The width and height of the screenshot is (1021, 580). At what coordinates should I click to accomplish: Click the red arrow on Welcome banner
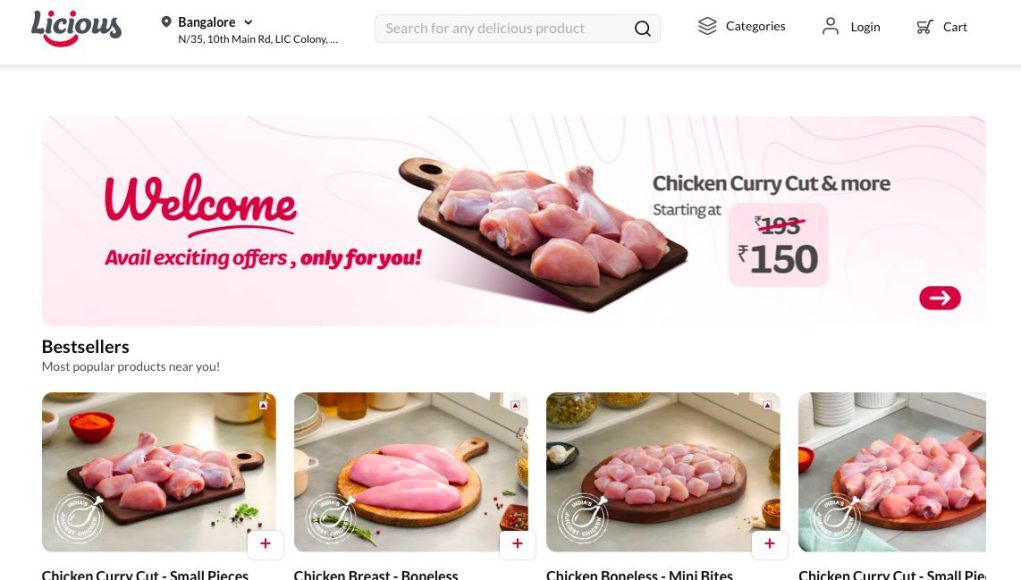click(940, 298)
